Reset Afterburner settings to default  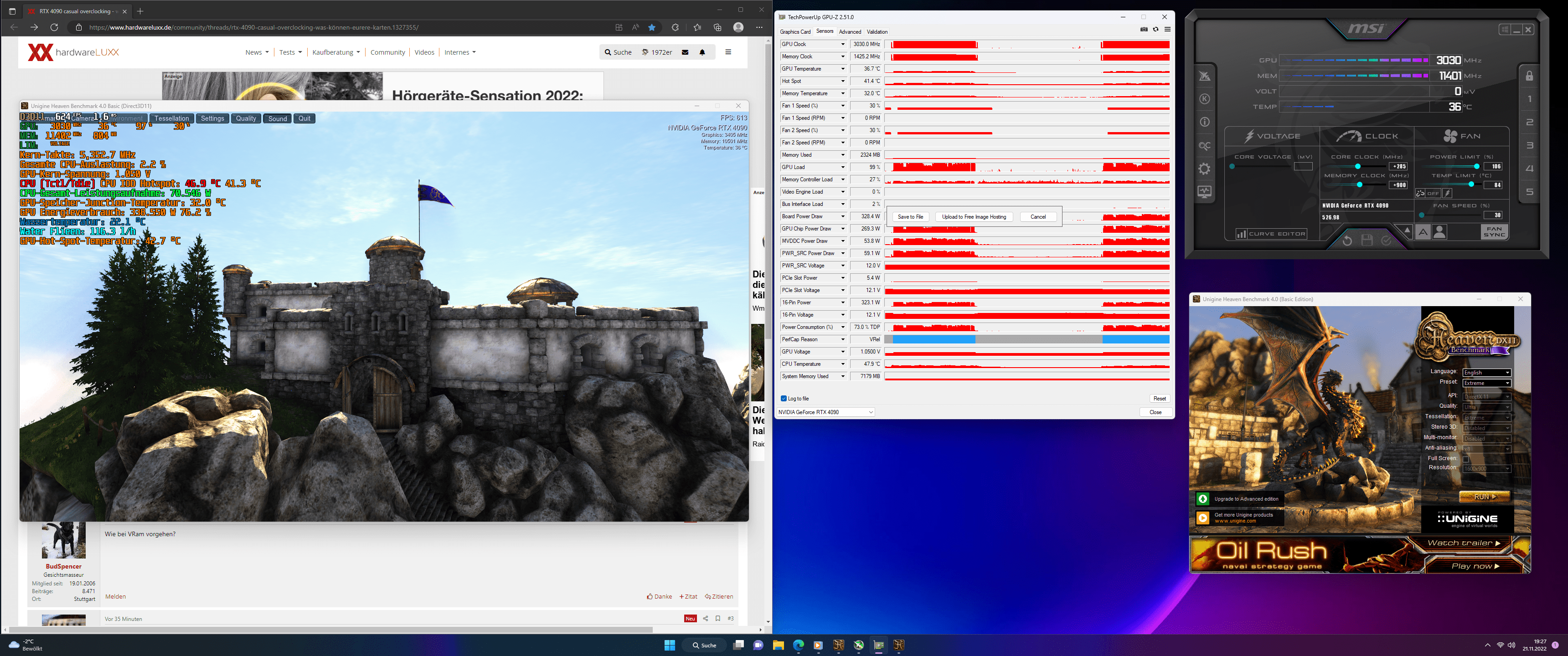coord(1347,241)
